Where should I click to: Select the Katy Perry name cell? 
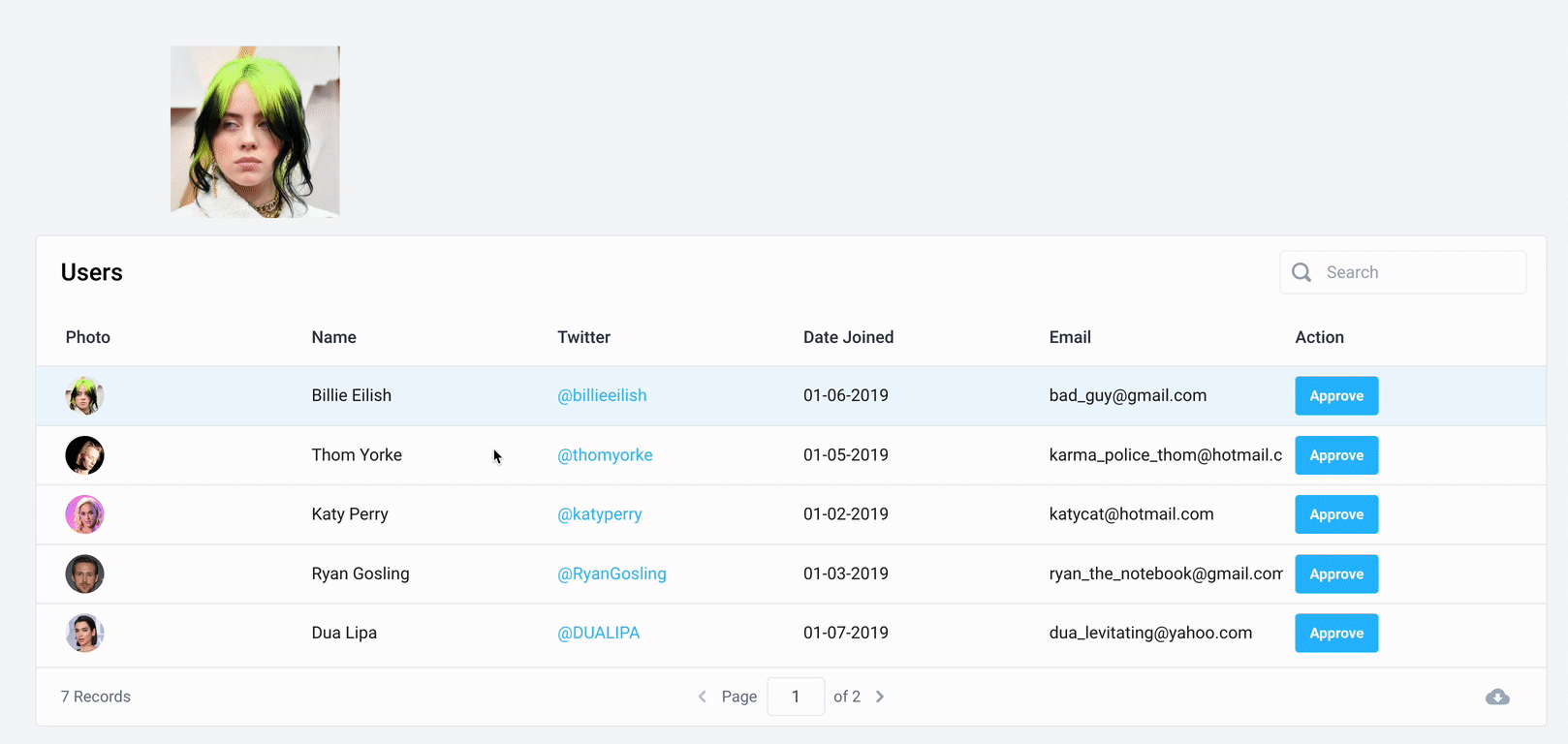350,514
